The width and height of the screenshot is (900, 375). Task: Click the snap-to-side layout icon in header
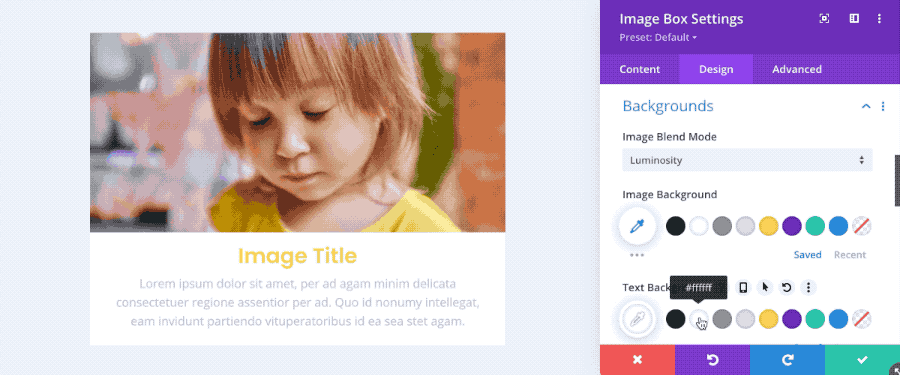coord(854,19)
